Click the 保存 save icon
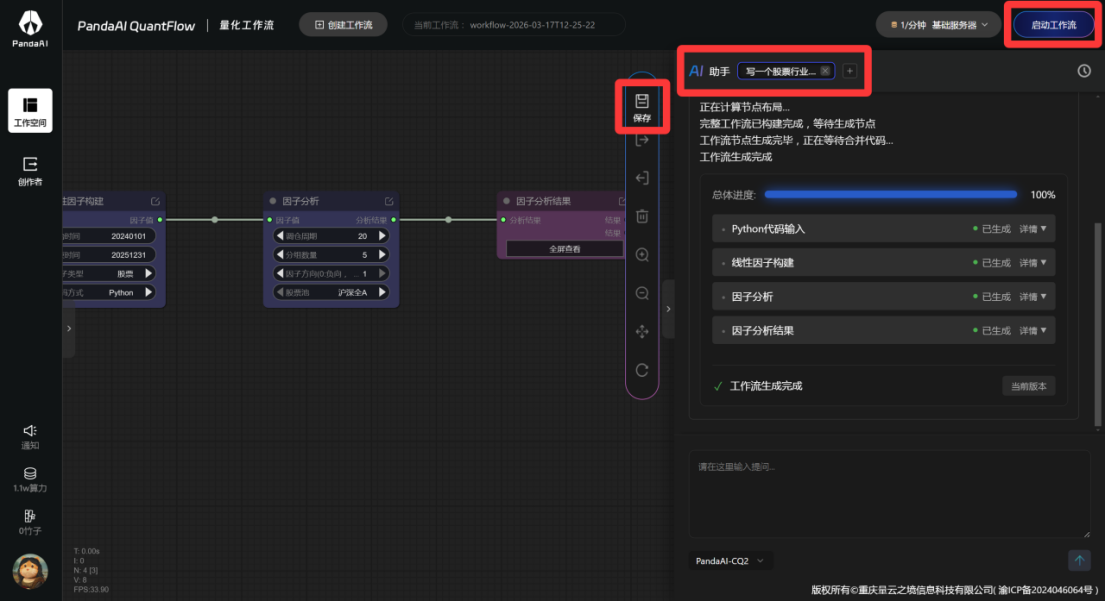Screen dimensions: 1105x602 tap(642, 107)
